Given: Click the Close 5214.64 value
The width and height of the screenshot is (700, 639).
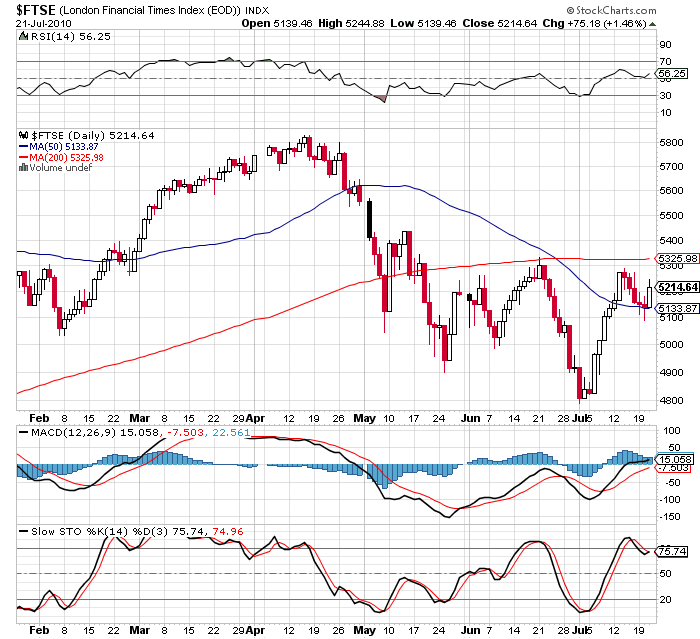Looking at the screenshot, I should click(500, 23).
